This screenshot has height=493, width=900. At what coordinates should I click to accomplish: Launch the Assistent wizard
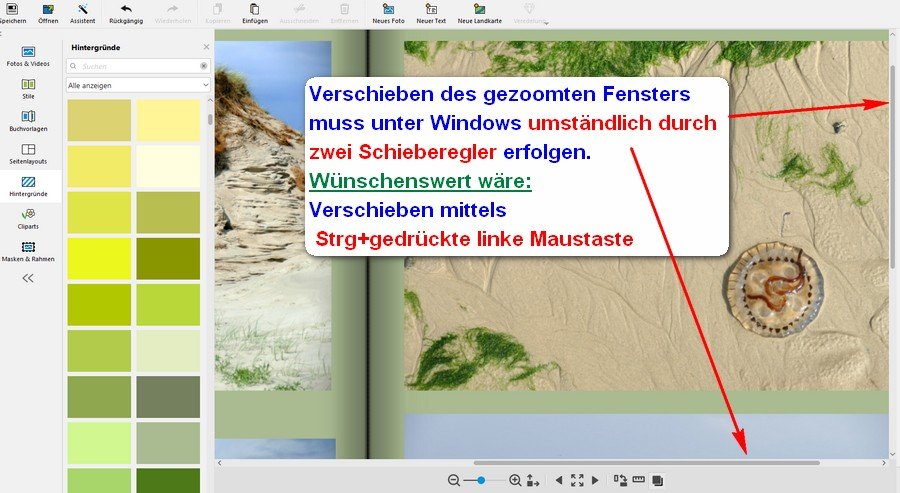pyautogui.click(x=83, y=9)
